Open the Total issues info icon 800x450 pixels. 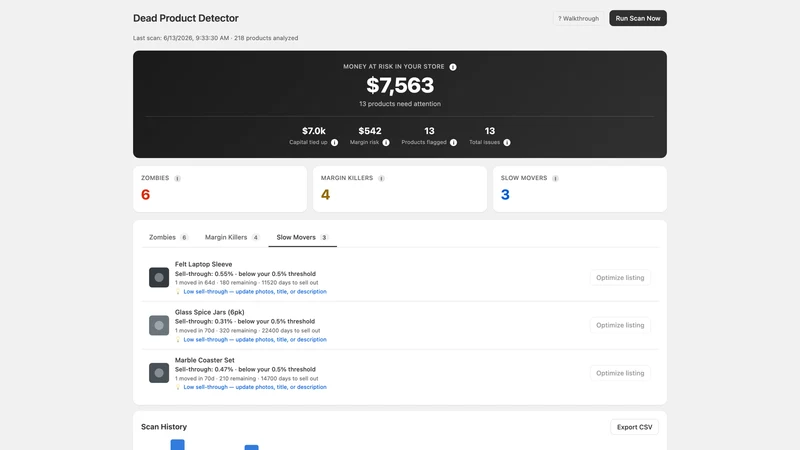pyautogui.click(x=507, y=143)
